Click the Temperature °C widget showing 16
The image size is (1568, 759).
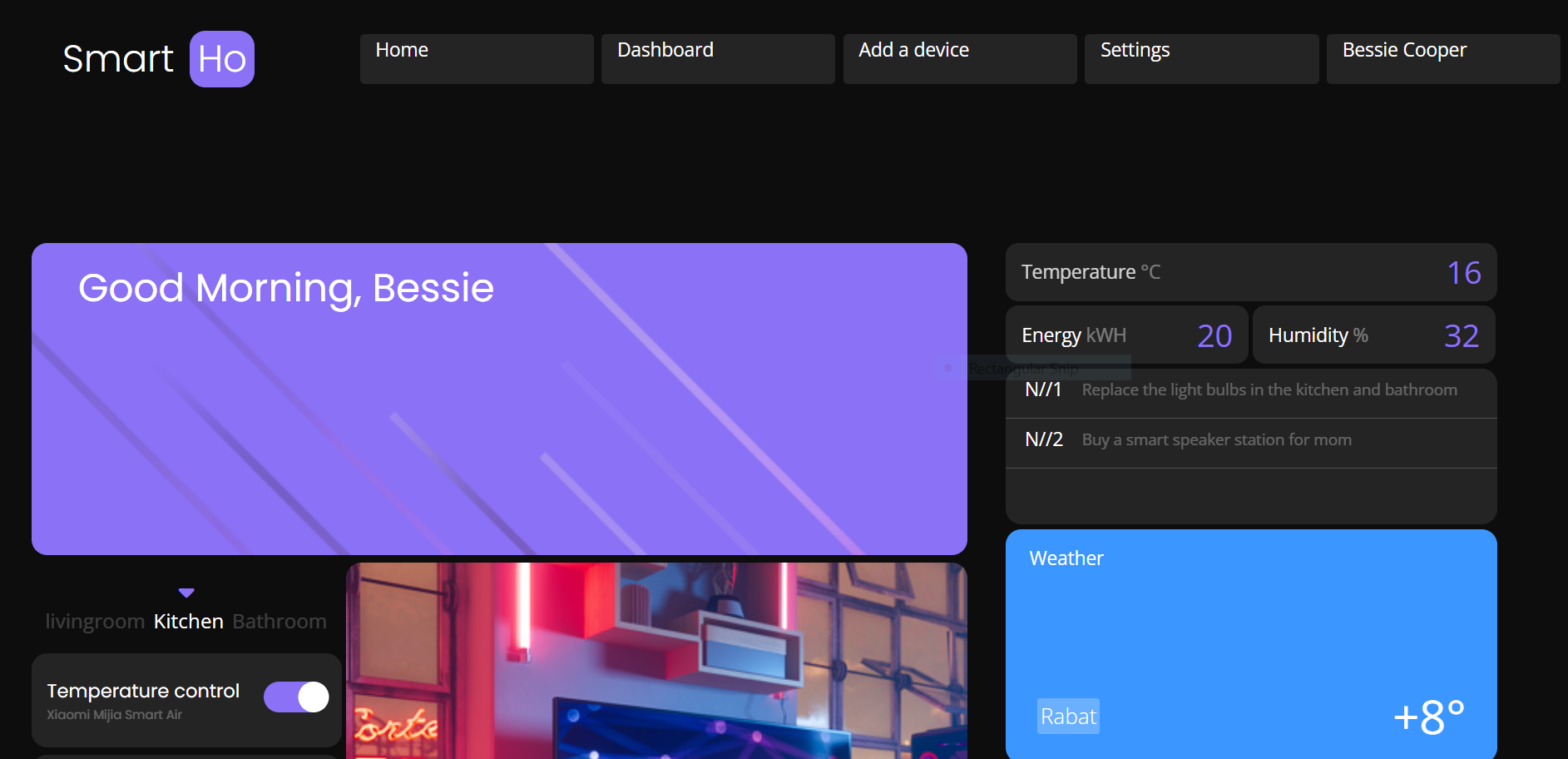click(x=1250, y=272)
